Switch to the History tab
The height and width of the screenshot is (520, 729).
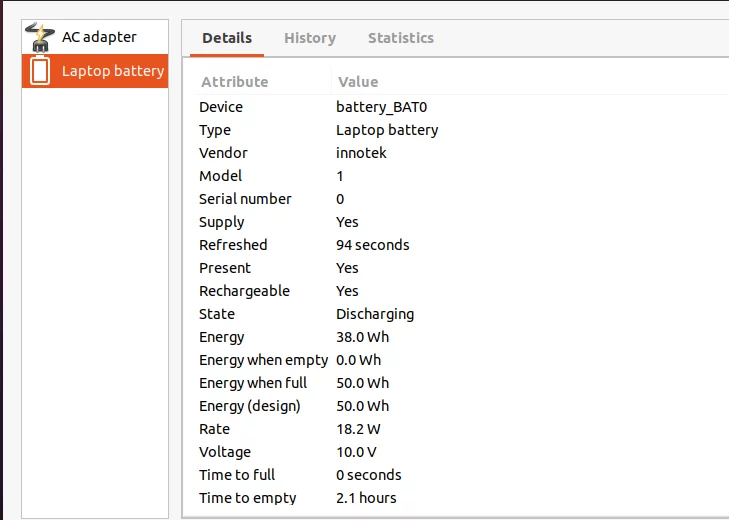(x=310, y=38)
